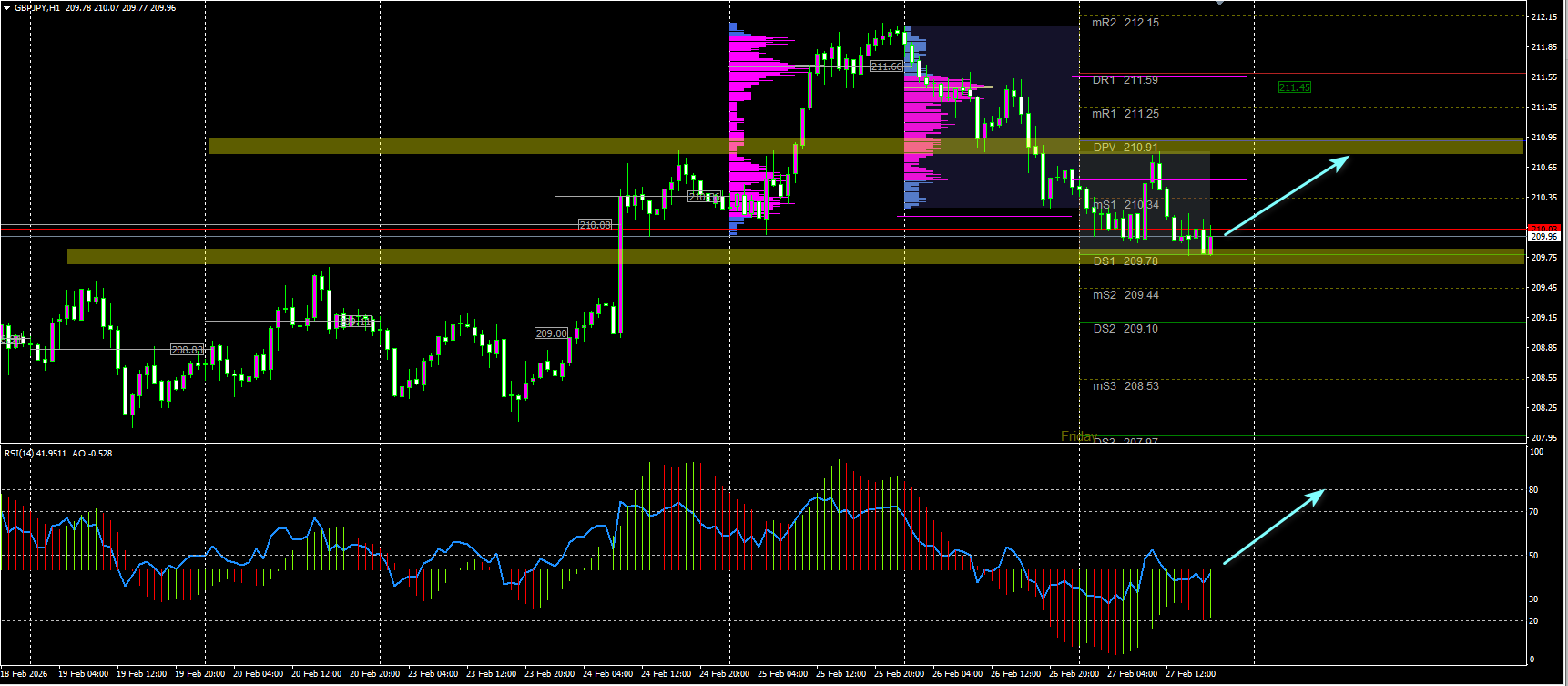The height and width of the screenshot is (686, 1568).
Task: Click the mS3 208.53 pivot label
Action: click(1126, 386)
